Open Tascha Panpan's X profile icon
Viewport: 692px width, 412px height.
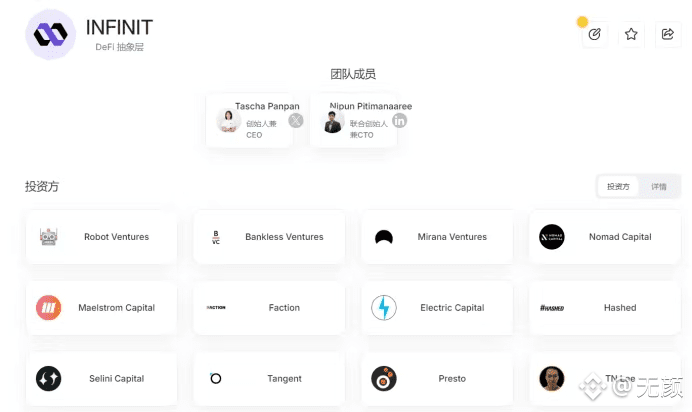click(x=296, y=120)
